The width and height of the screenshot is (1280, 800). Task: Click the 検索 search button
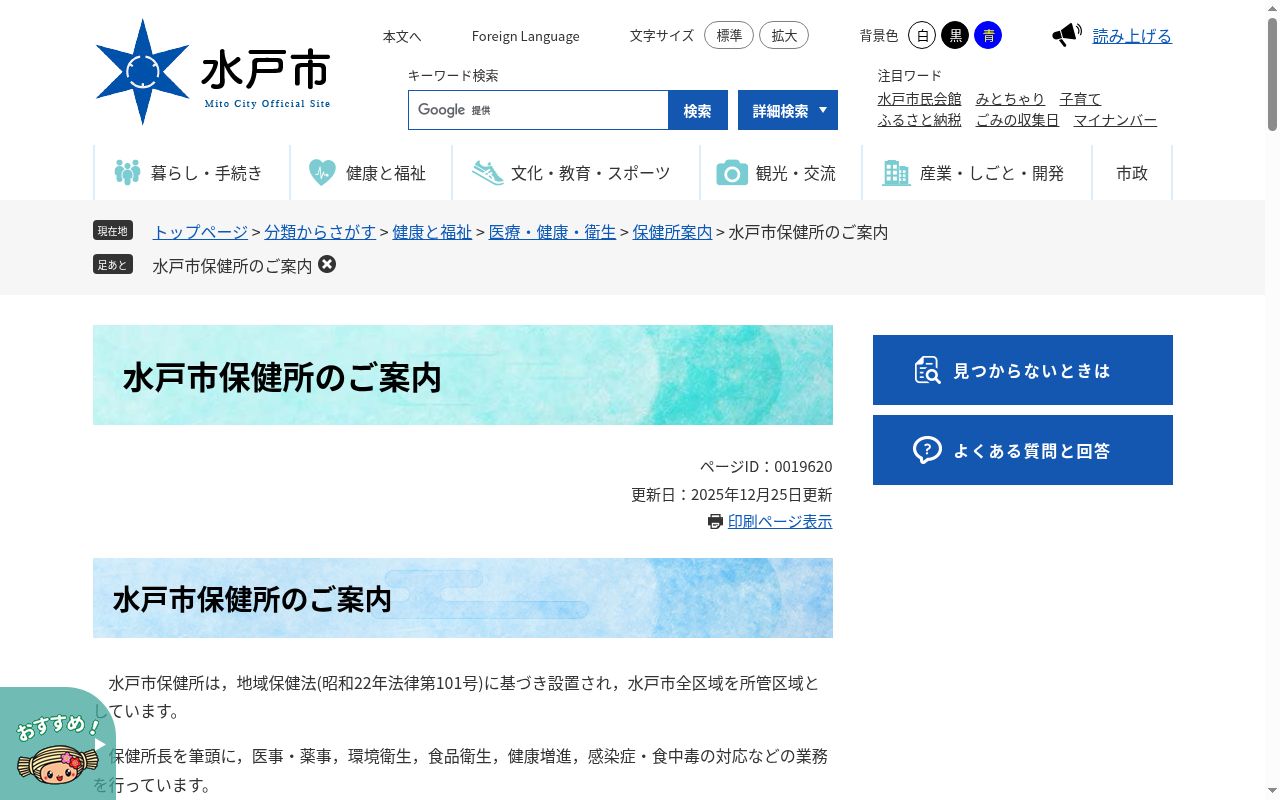[x=698, y=110]
